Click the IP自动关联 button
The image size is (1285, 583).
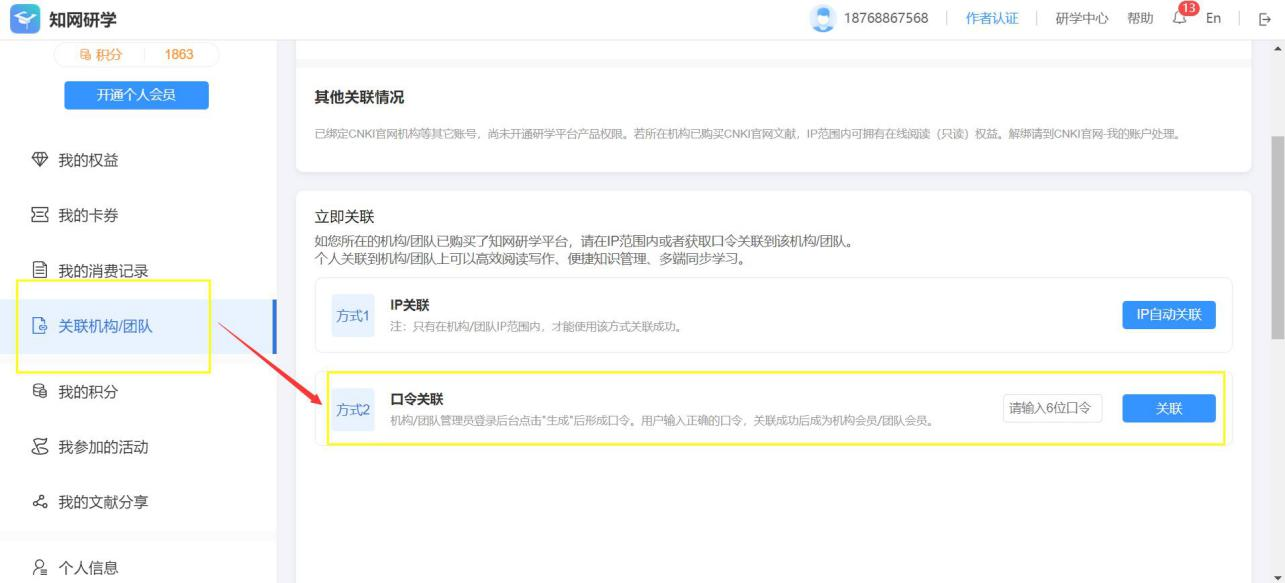[x=1168, y=315]
